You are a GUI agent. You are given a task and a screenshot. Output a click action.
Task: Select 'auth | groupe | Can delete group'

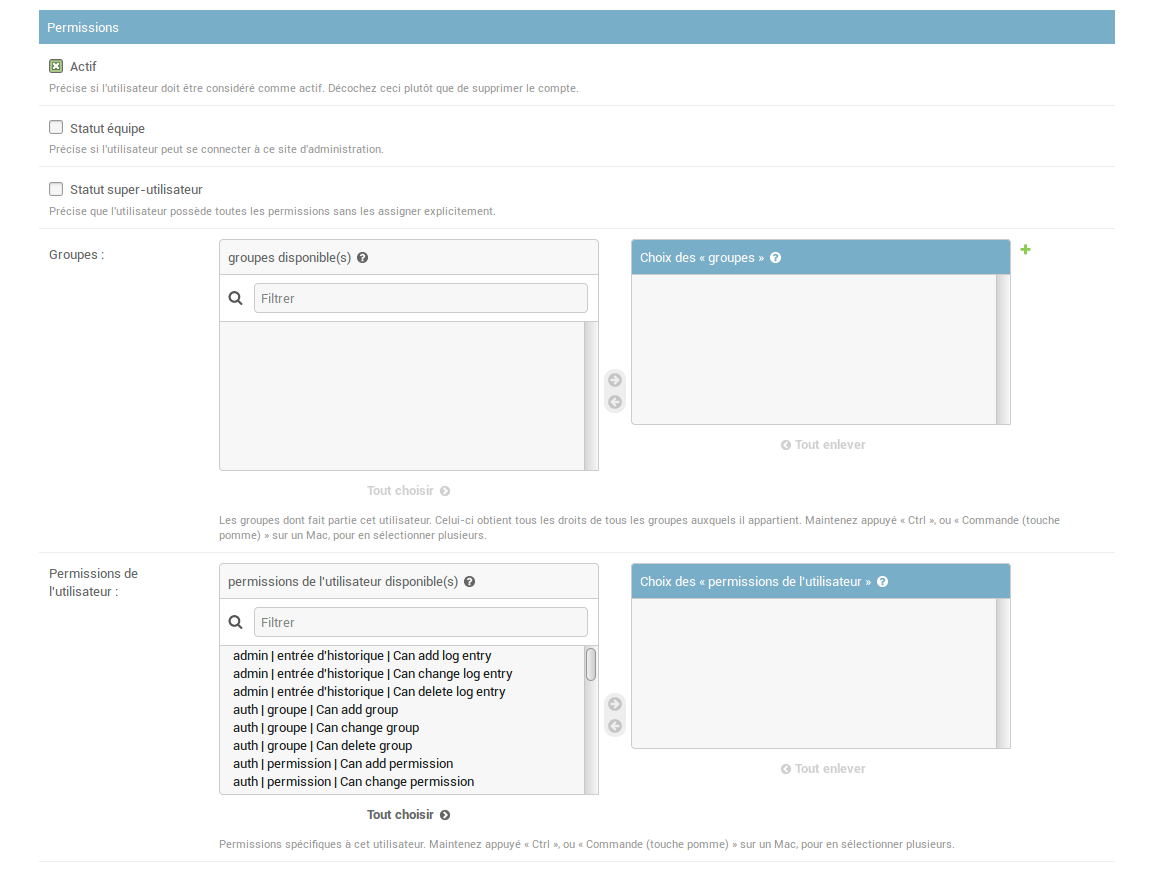(x=402, y=746)
